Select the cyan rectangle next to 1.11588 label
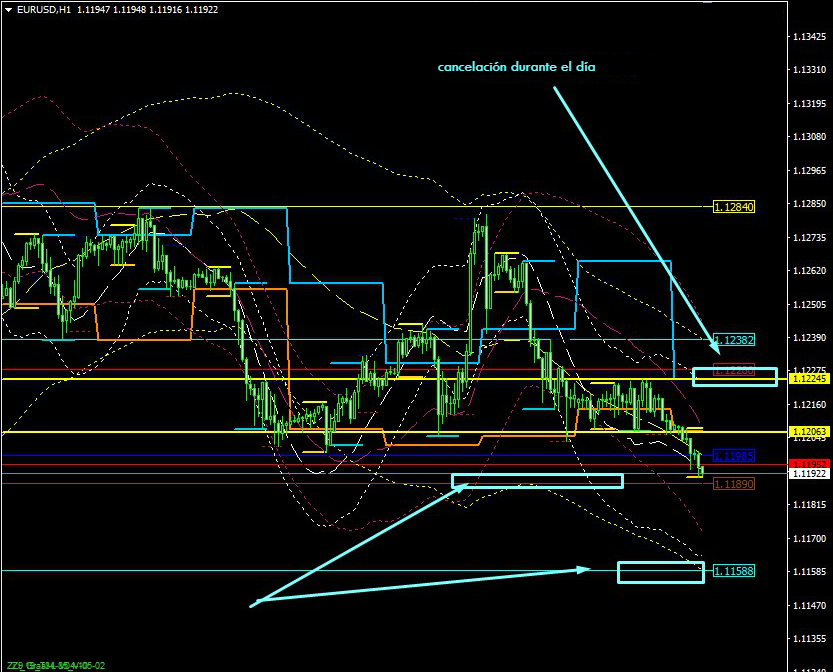This screenshot has height=672, width=833. coord(660,572)
